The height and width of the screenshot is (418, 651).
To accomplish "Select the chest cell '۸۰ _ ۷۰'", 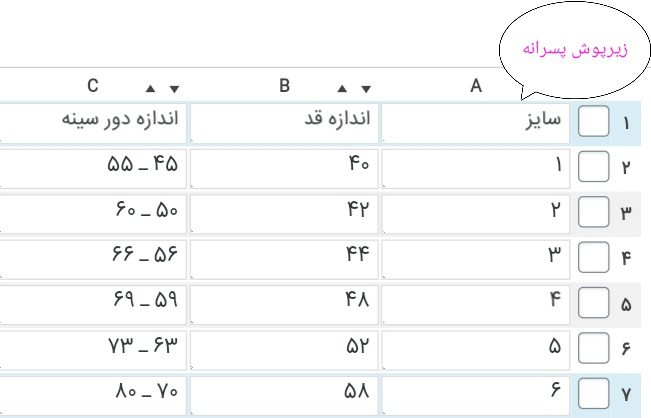I will coord(92,393).
